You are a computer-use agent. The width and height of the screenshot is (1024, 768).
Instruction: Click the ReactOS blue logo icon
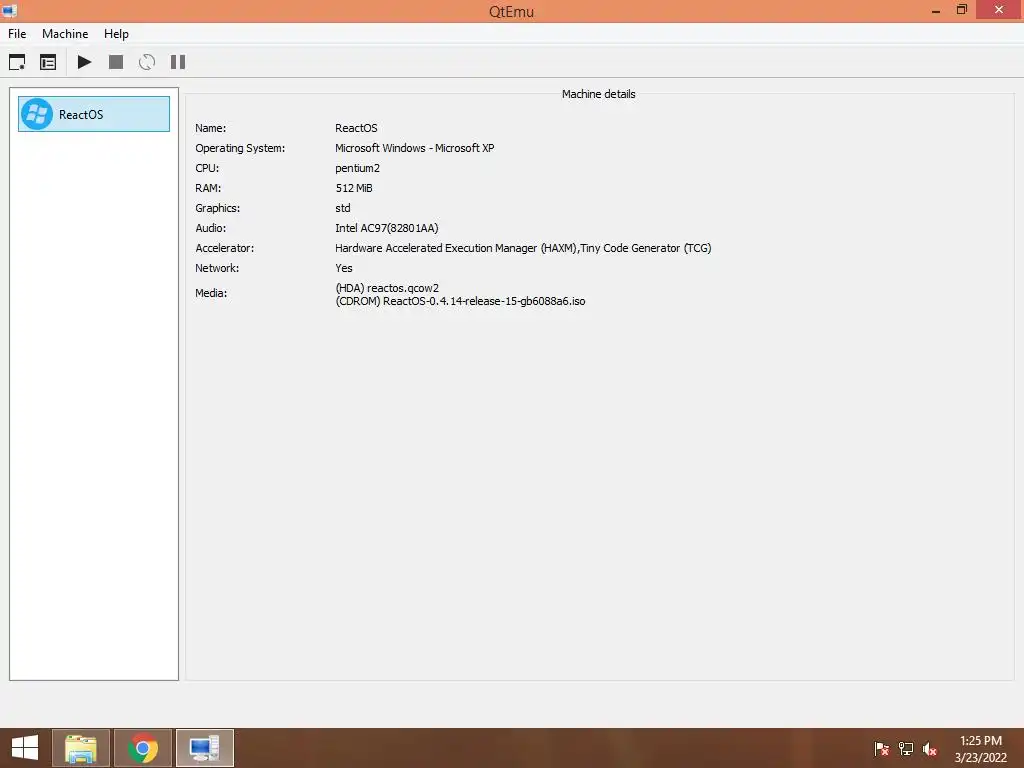(37, 114)
